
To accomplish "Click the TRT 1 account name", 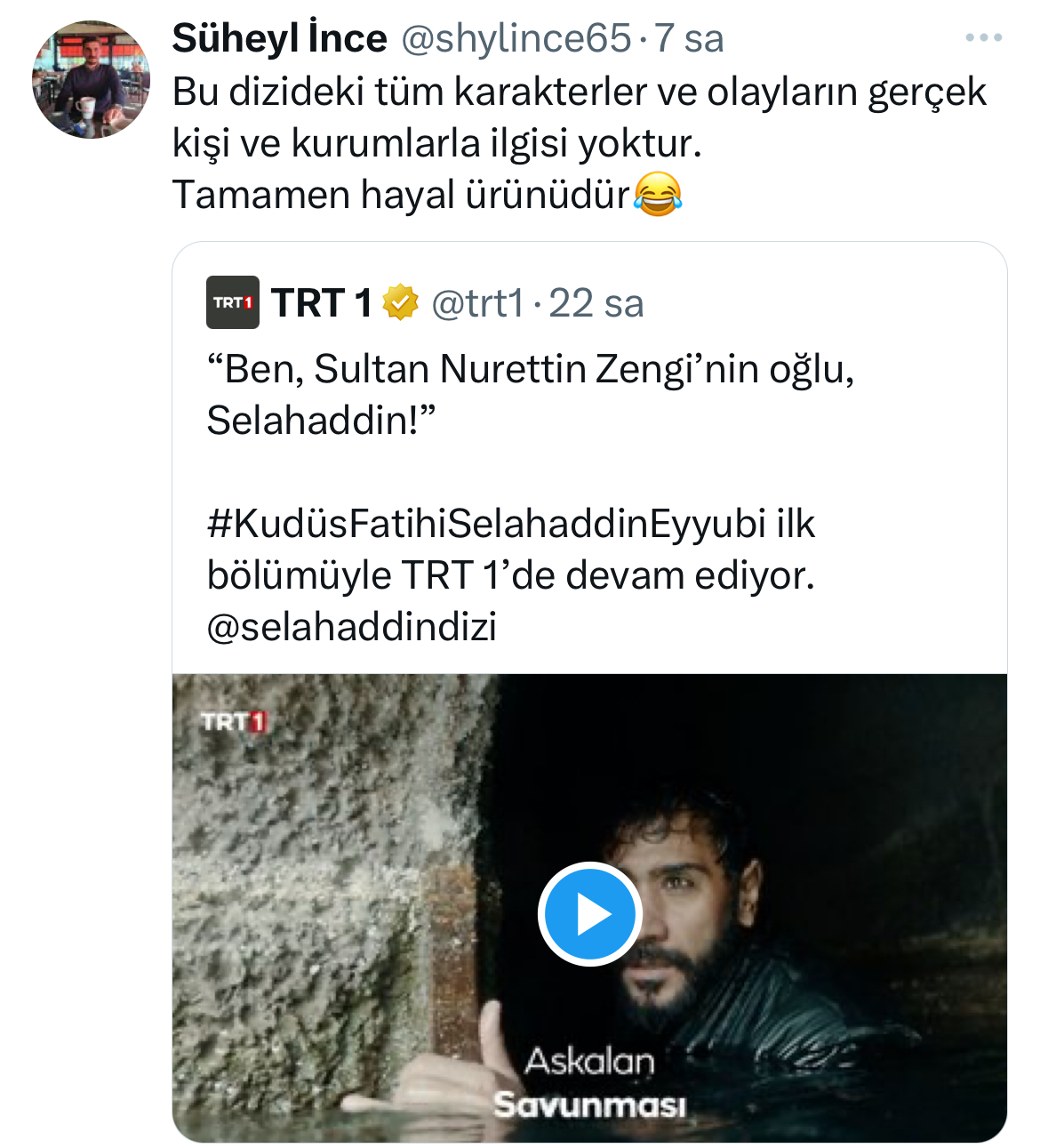I will pyautogui.click(x=322, y=302).
